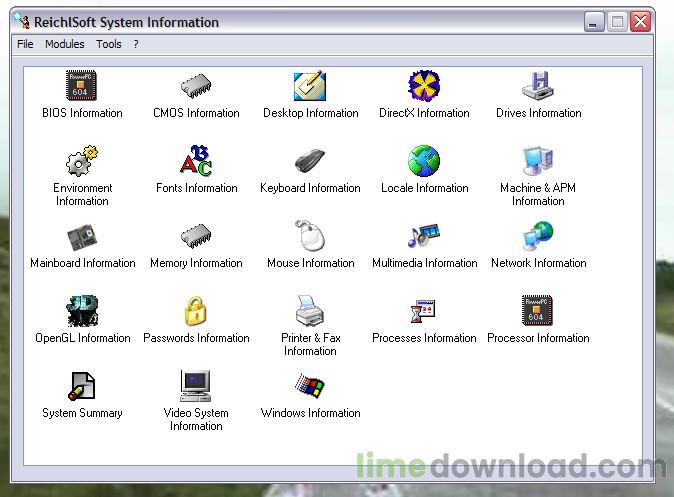Select the Windows Information flag icon
Screen dimensions: 674x497
(x=310, y=386)
